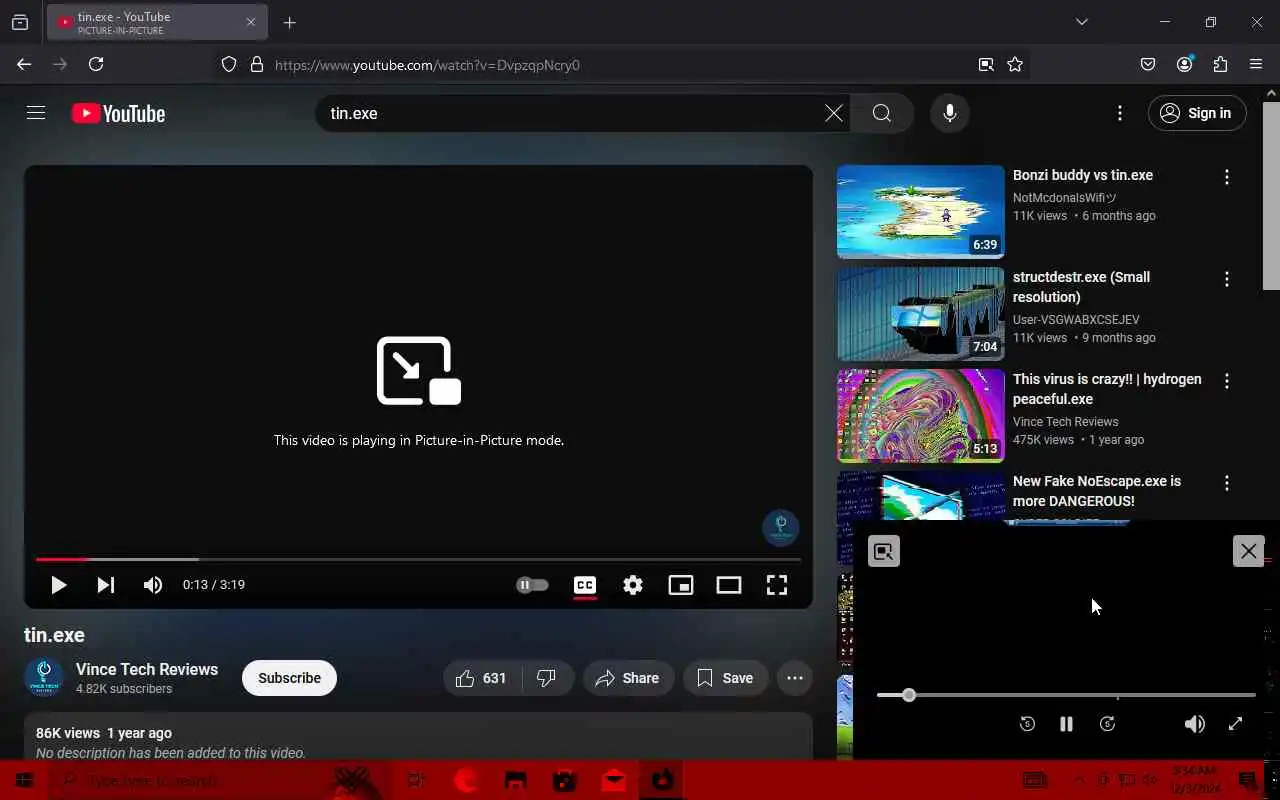
Task: List all tabs dropdown arrow
Action: pos(1081,22)
